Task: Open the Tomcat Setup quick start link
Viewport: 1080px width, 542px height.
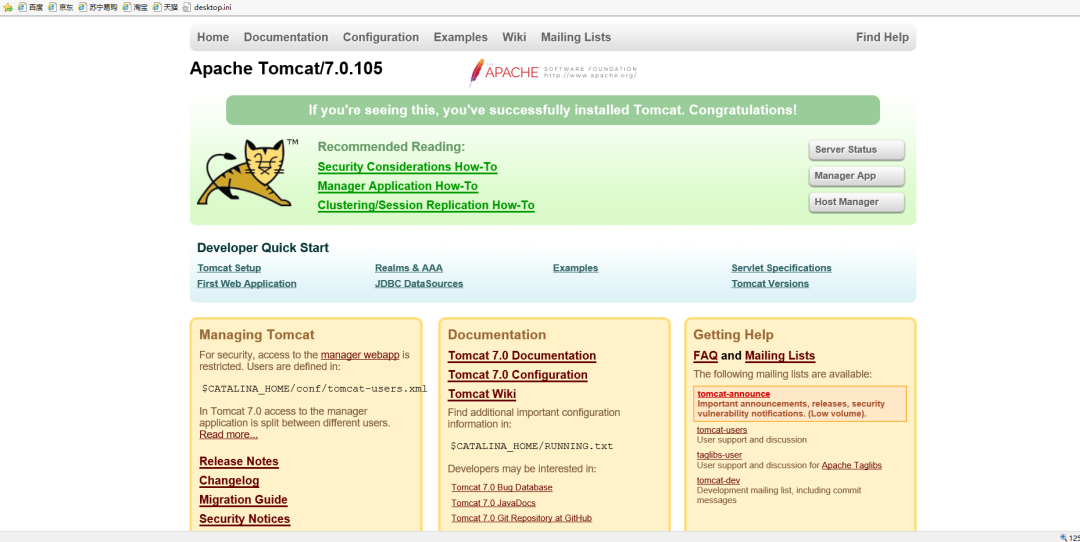Action: click(x=229, y=268)
